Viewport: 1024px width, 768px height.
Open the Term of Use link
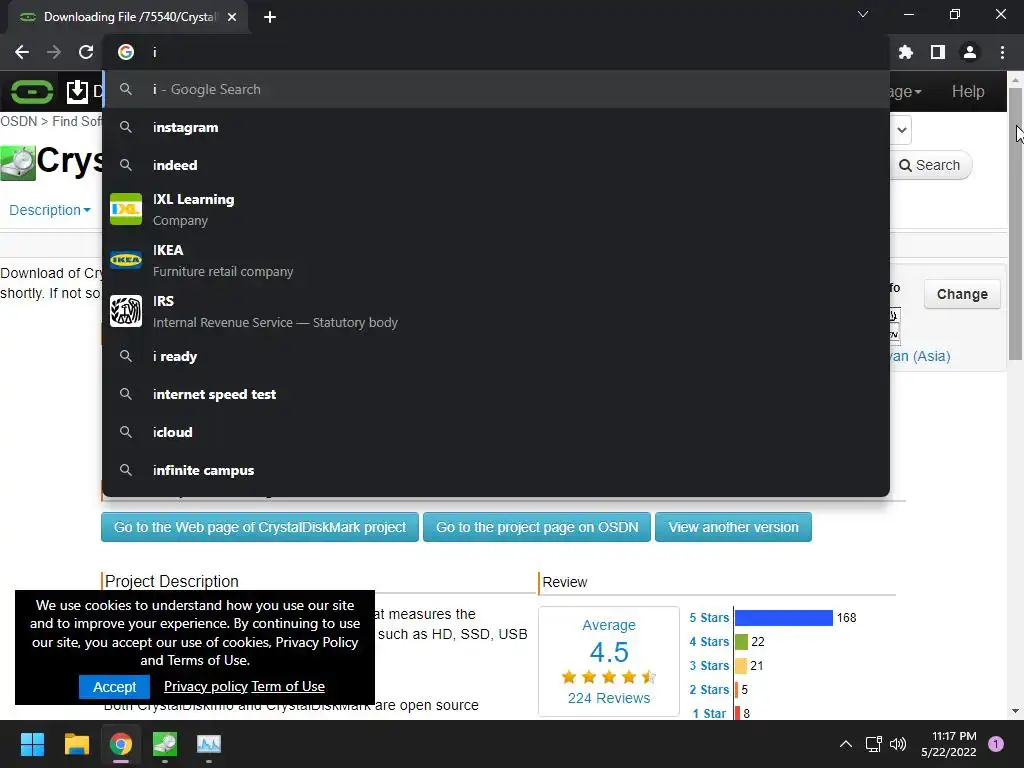tap(288, 686)
